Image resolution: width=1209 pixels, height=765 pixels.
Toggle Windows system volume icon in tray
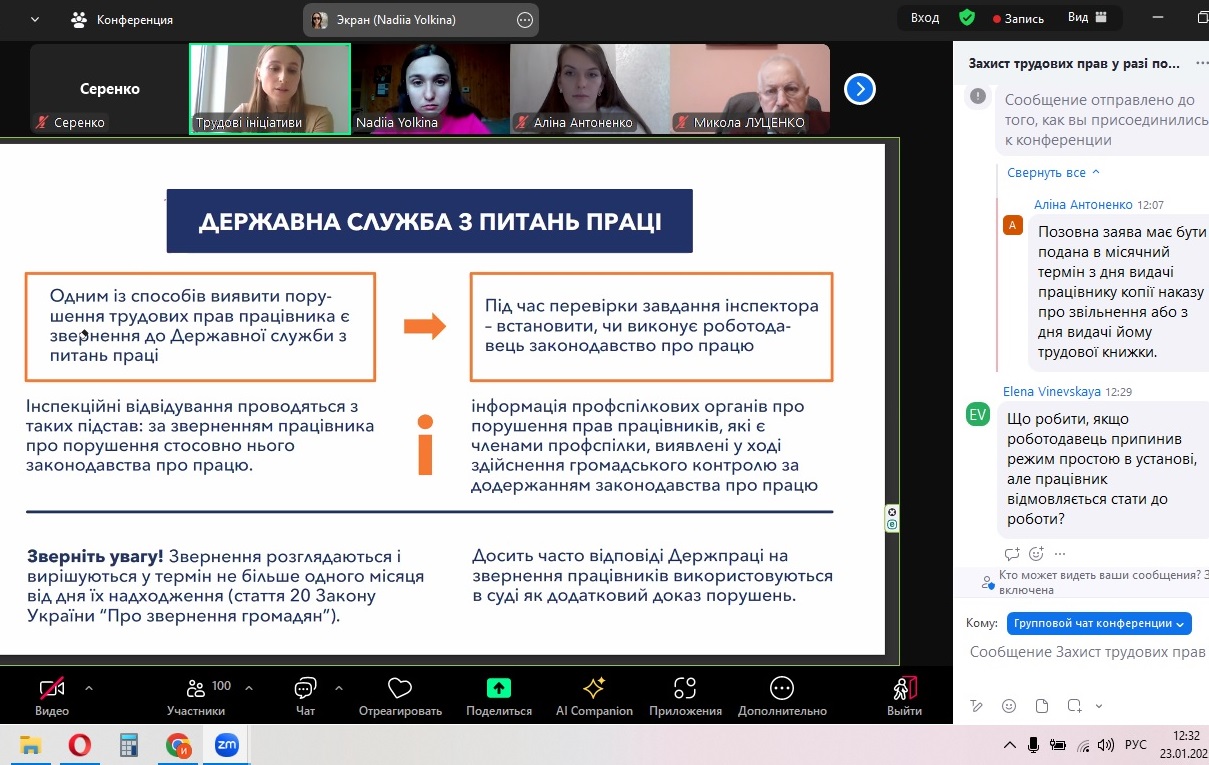(x=1106, y=745)
